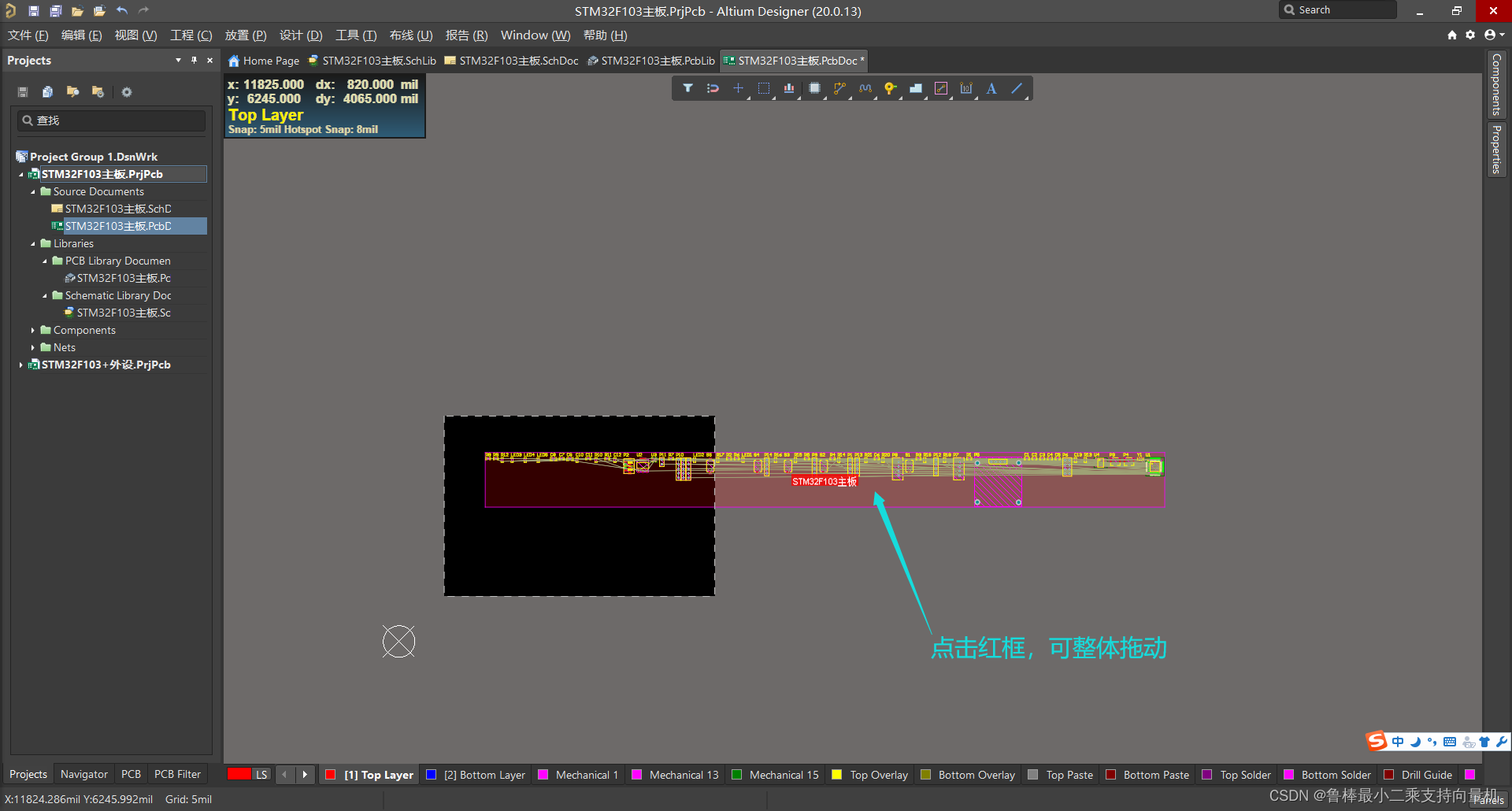Click the yellow Top Overlay color swatch
This screenshot has width=1512, height=811.
point(837,775)
